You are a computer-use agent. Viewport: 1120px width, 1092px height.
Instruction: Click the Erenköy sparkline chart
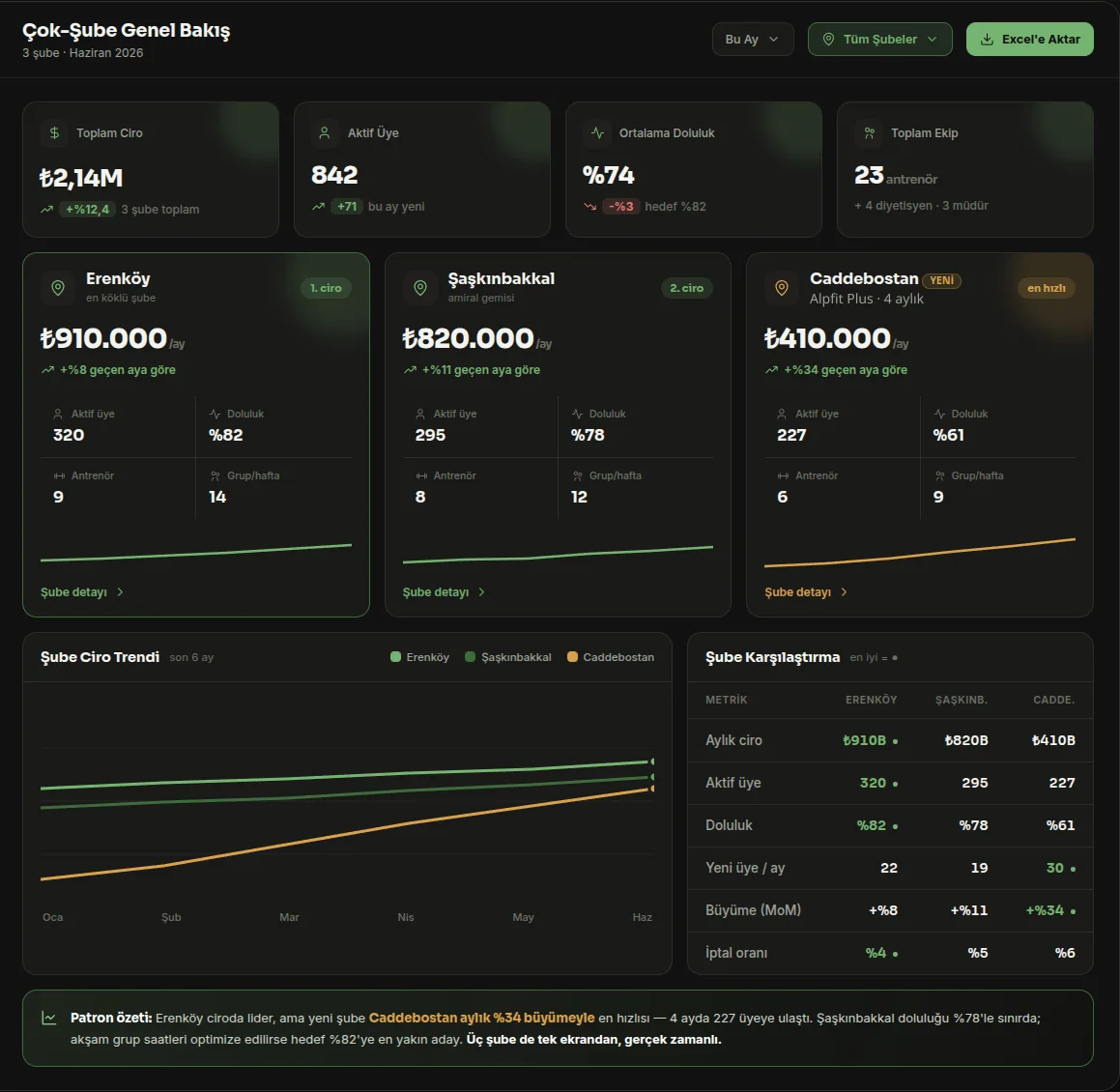196,553
